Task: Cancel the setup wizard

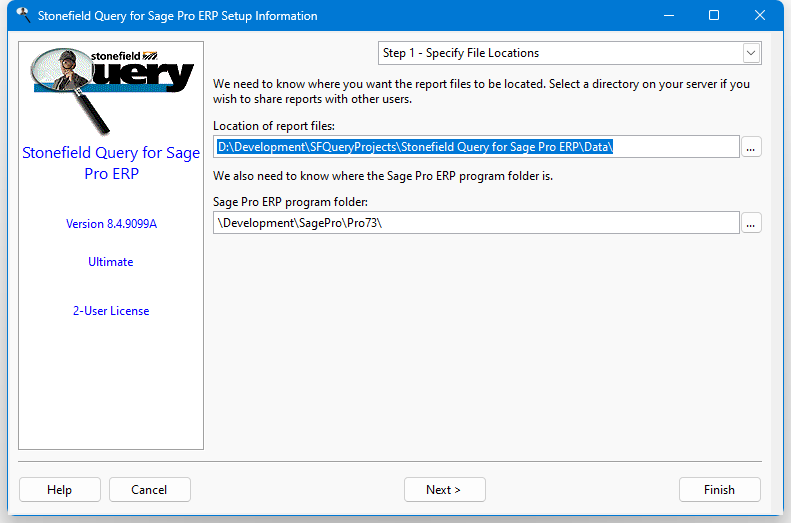Action: click(x=149, y=490)
